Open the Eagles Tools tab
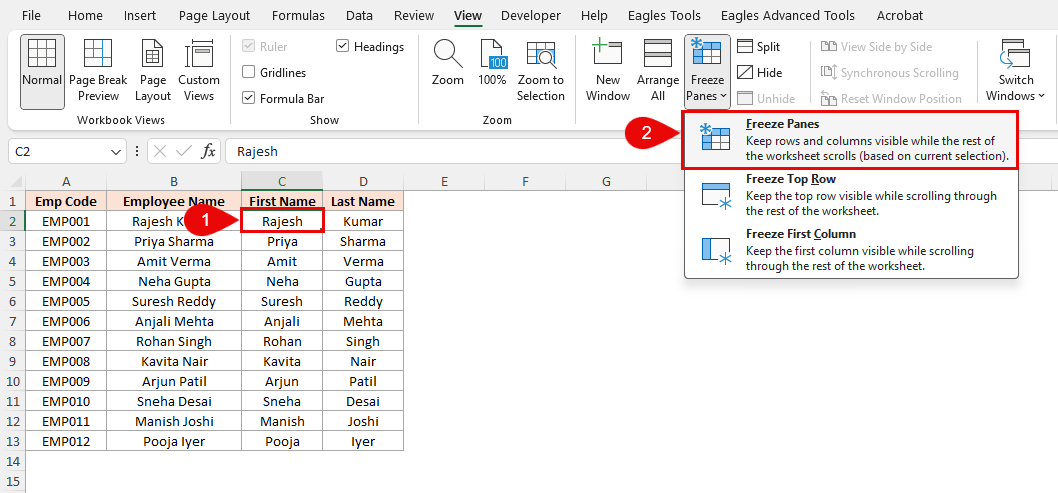The height and width of the screenshot is (493, 1058). point(664,16)
